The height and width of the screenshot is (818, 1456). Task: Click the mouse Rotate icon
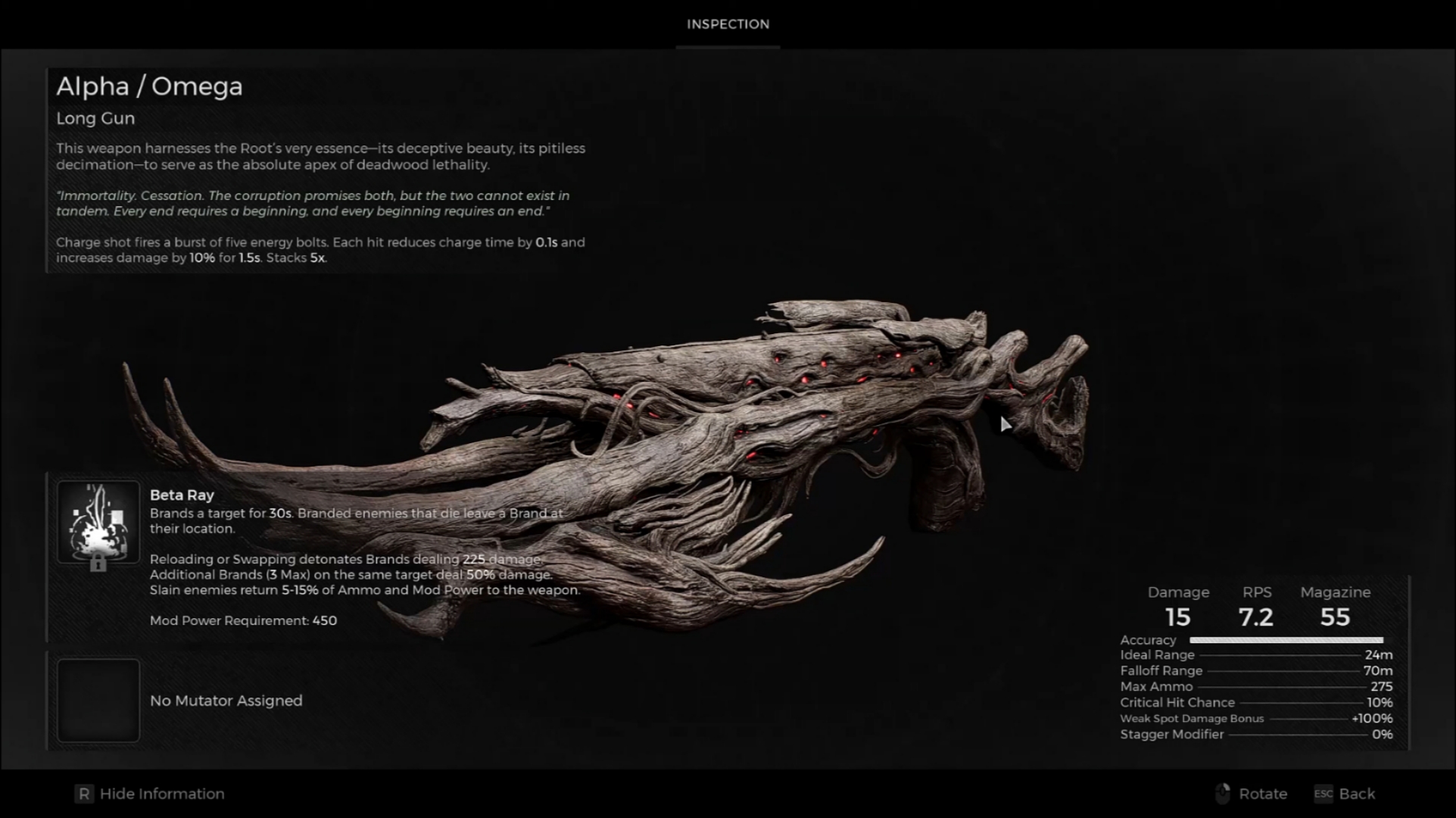click(1222, 794)
